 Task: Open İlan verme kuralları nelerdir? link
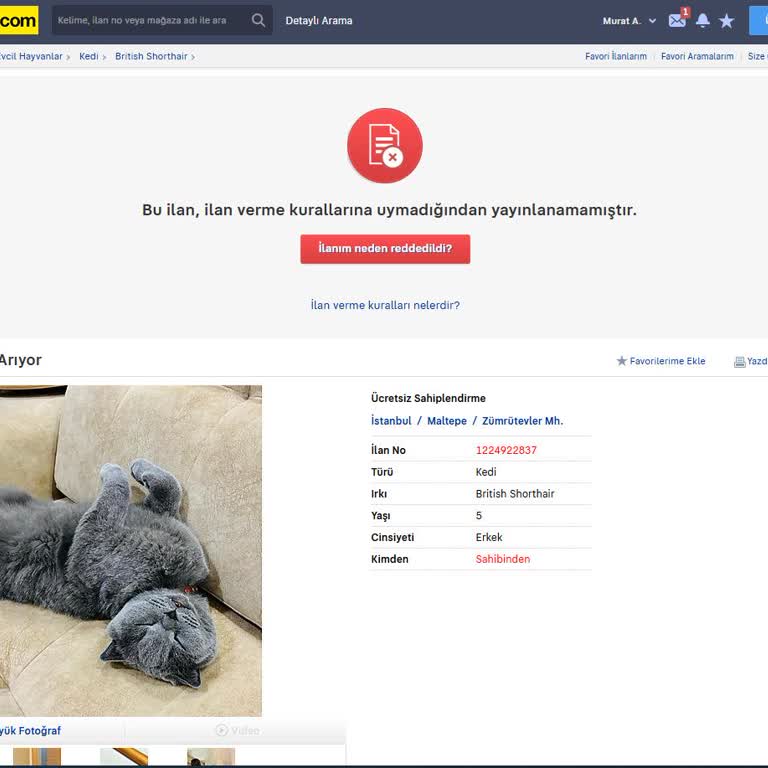[x=385, y=305]
